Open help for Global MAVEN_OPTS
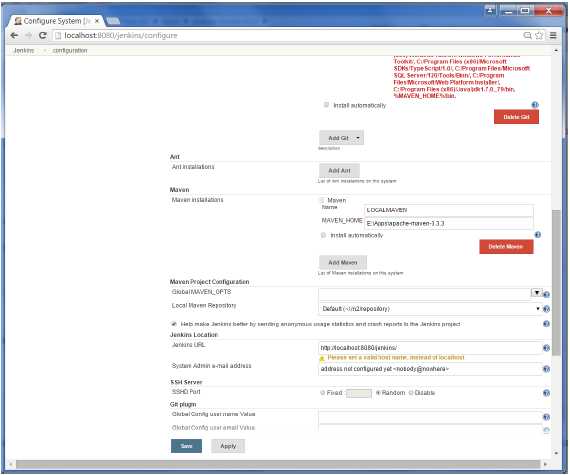Screen dimensions: 570x475 (546, 294)
